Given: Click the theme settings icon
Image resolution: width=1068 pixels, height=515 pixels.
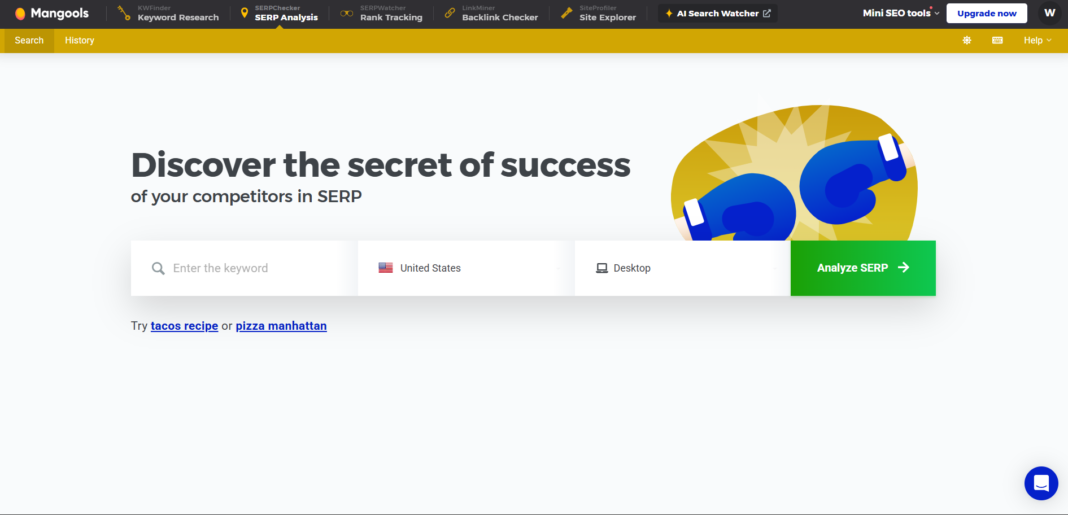Looking at the screenshot, I should click(967, 40).
